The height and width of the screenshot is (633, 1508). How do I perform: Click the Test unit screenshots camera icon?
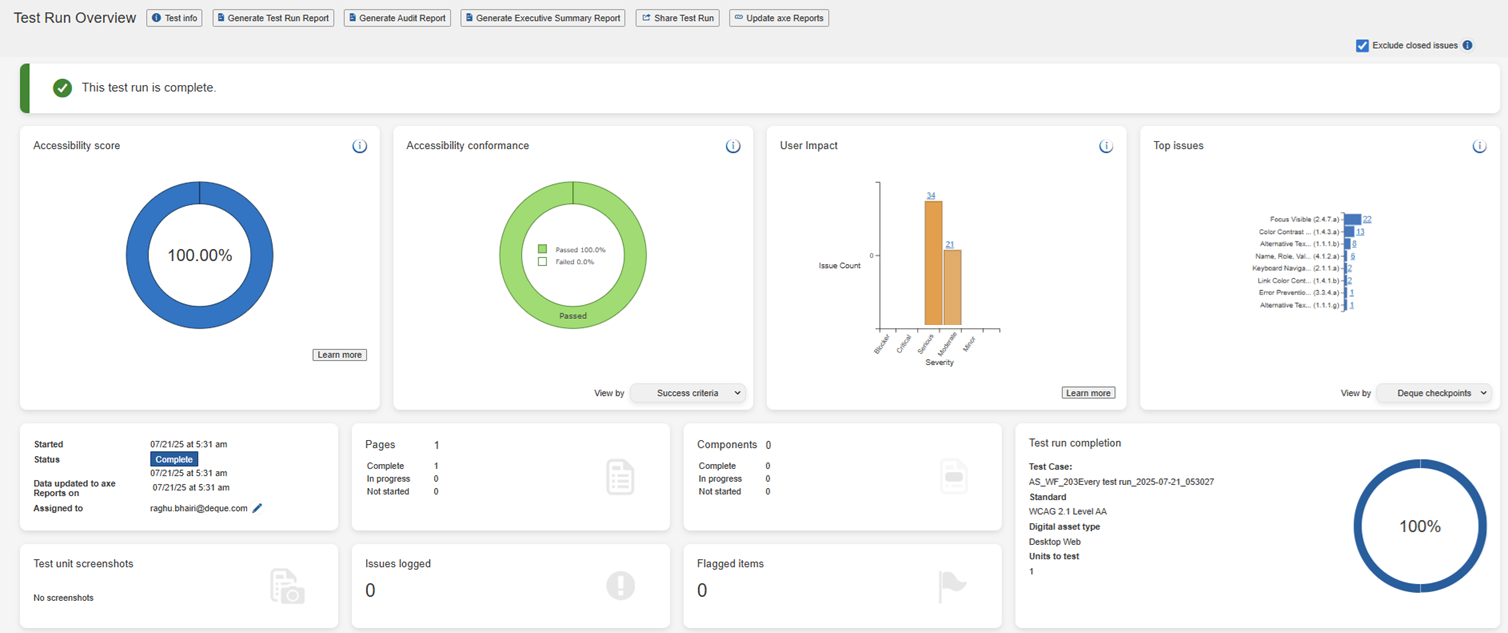(287, 586)
